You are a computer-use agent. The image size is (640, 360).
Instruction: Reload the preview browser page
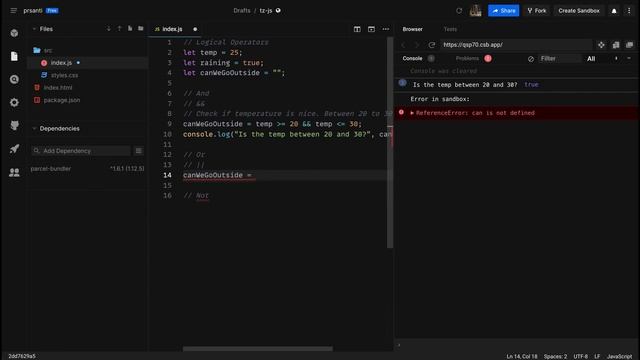click(x=431, y=45)
